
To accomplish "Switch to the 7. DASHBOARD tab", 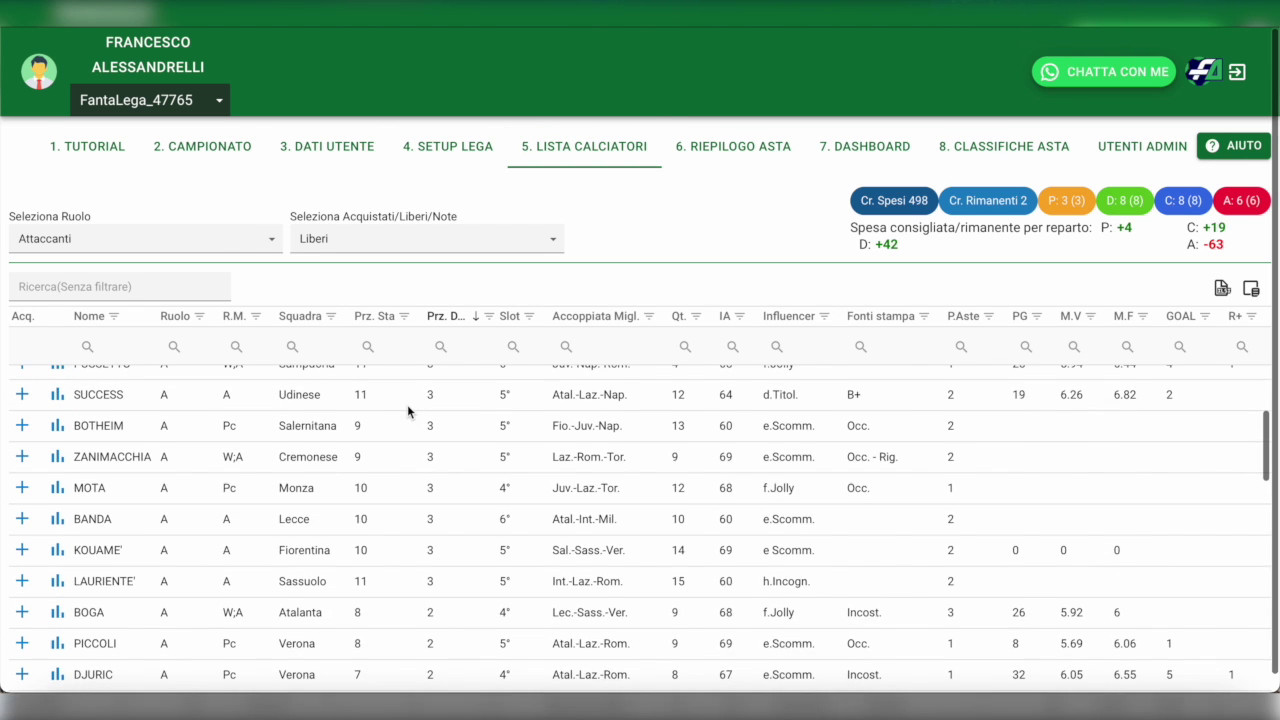I will click(864, 146).
